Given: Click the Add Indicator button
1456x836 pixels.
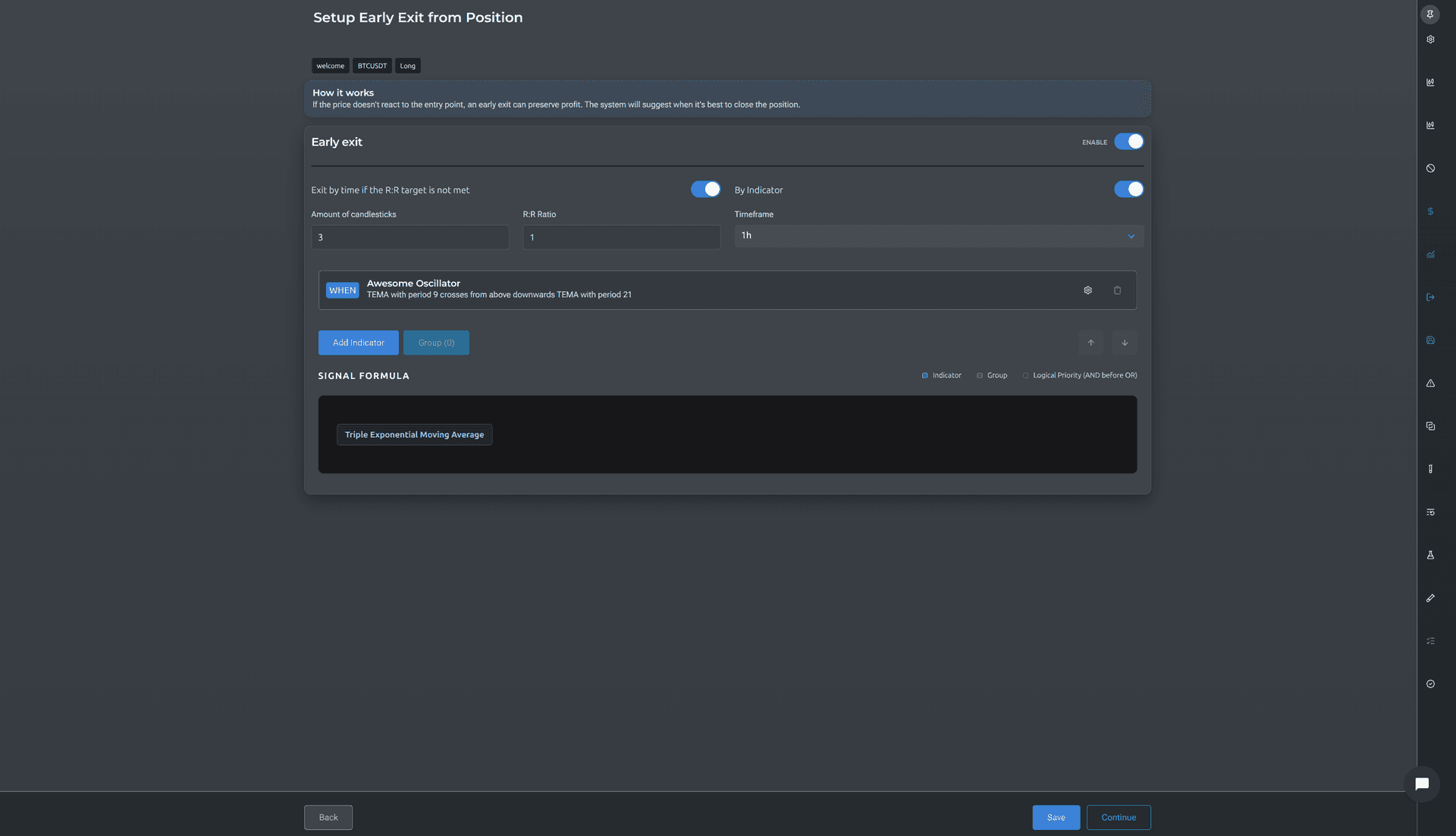Looking at the screenshot, I should pos(358,343).
